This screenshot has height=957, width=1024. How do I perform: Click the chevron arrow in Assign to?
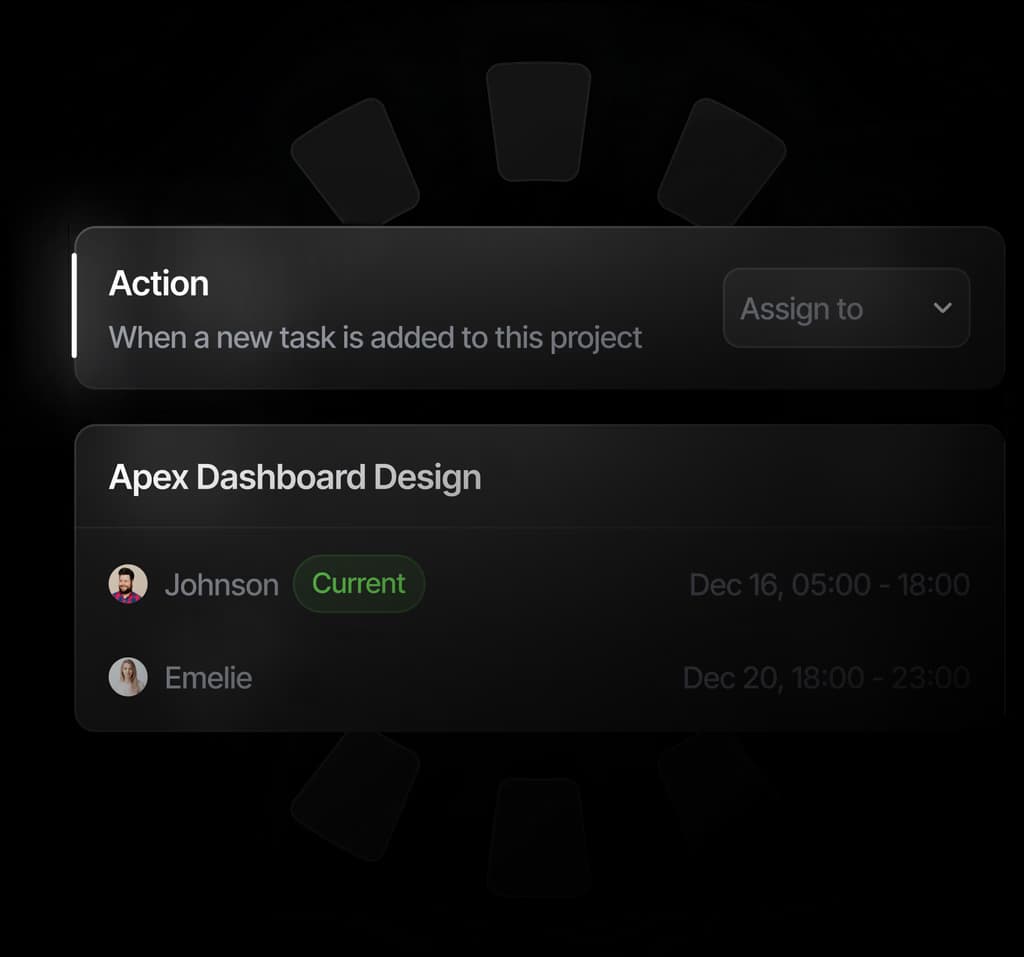[942, 308]
